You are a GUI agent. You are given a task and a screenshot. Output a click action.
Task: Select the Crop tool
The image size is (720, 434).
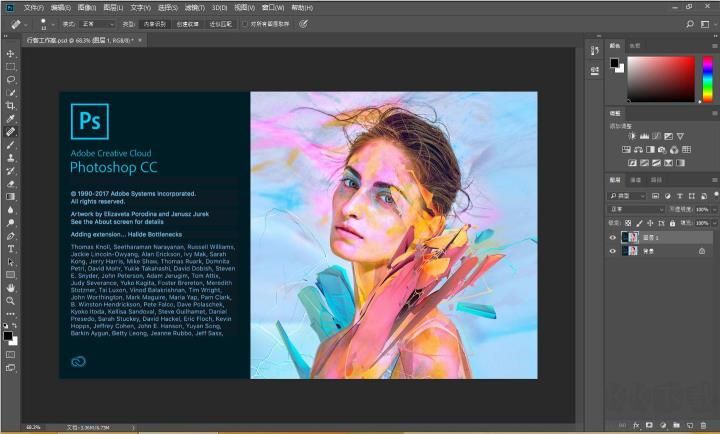(x=11, y=105)
